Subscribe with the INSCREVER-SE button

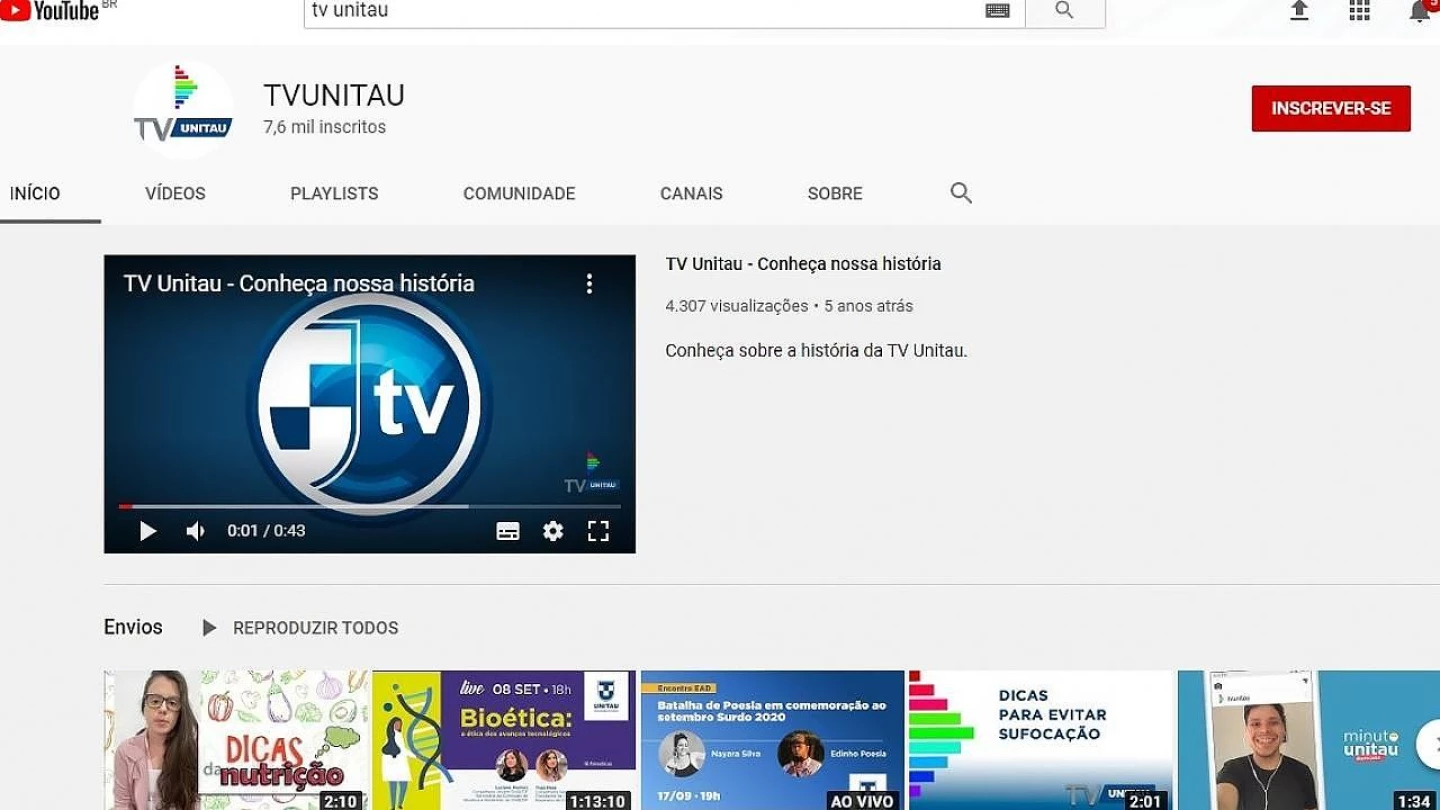[x=1331, y=108]
